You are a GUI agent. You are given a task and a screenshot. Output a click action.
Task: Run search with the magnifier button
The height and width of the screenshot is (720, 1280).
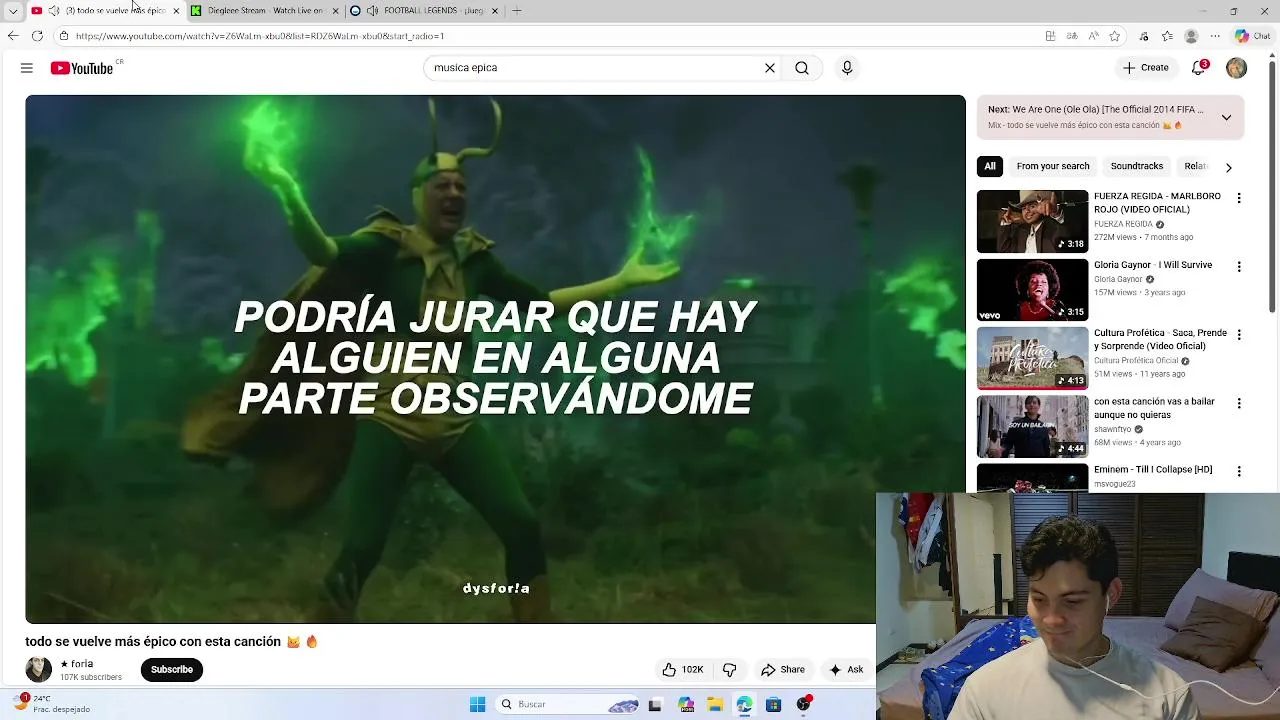point(802,68)
